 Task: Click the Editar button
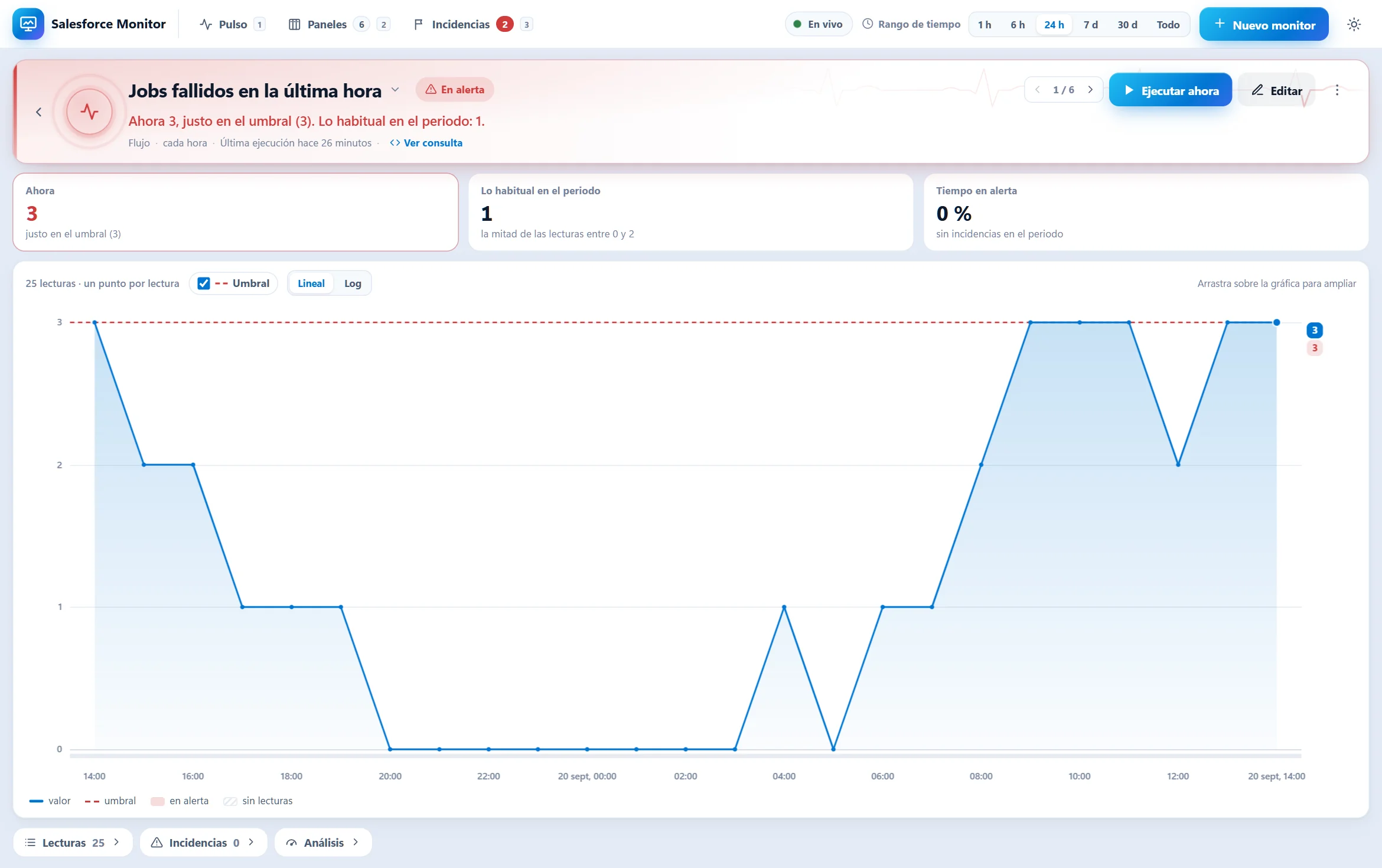click(1276, 90)
